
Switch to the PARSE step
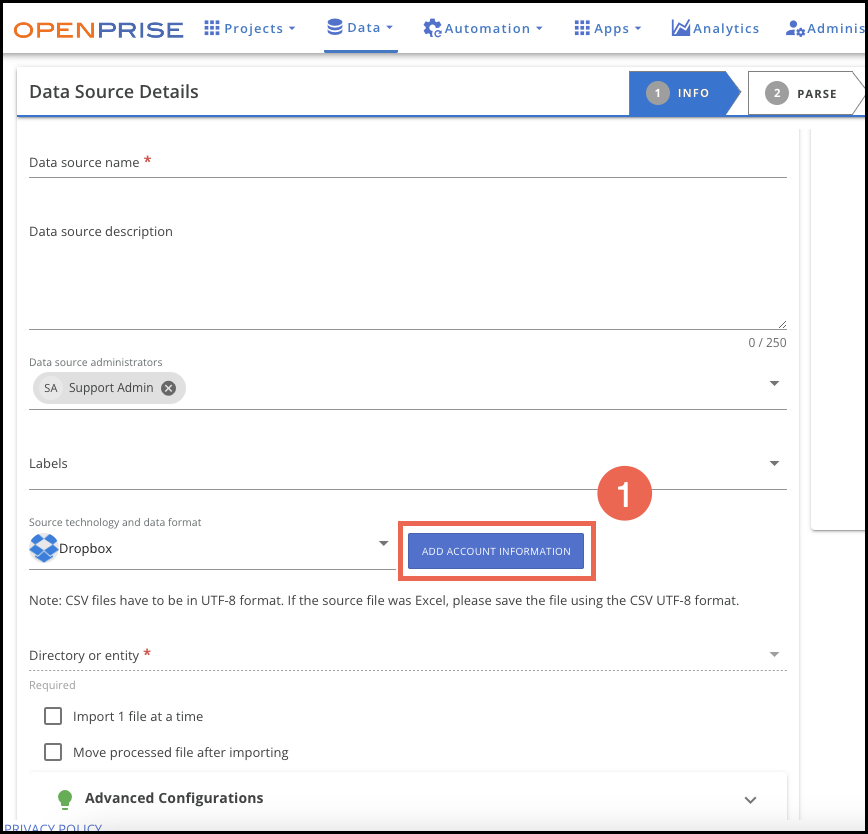[808, 93]
